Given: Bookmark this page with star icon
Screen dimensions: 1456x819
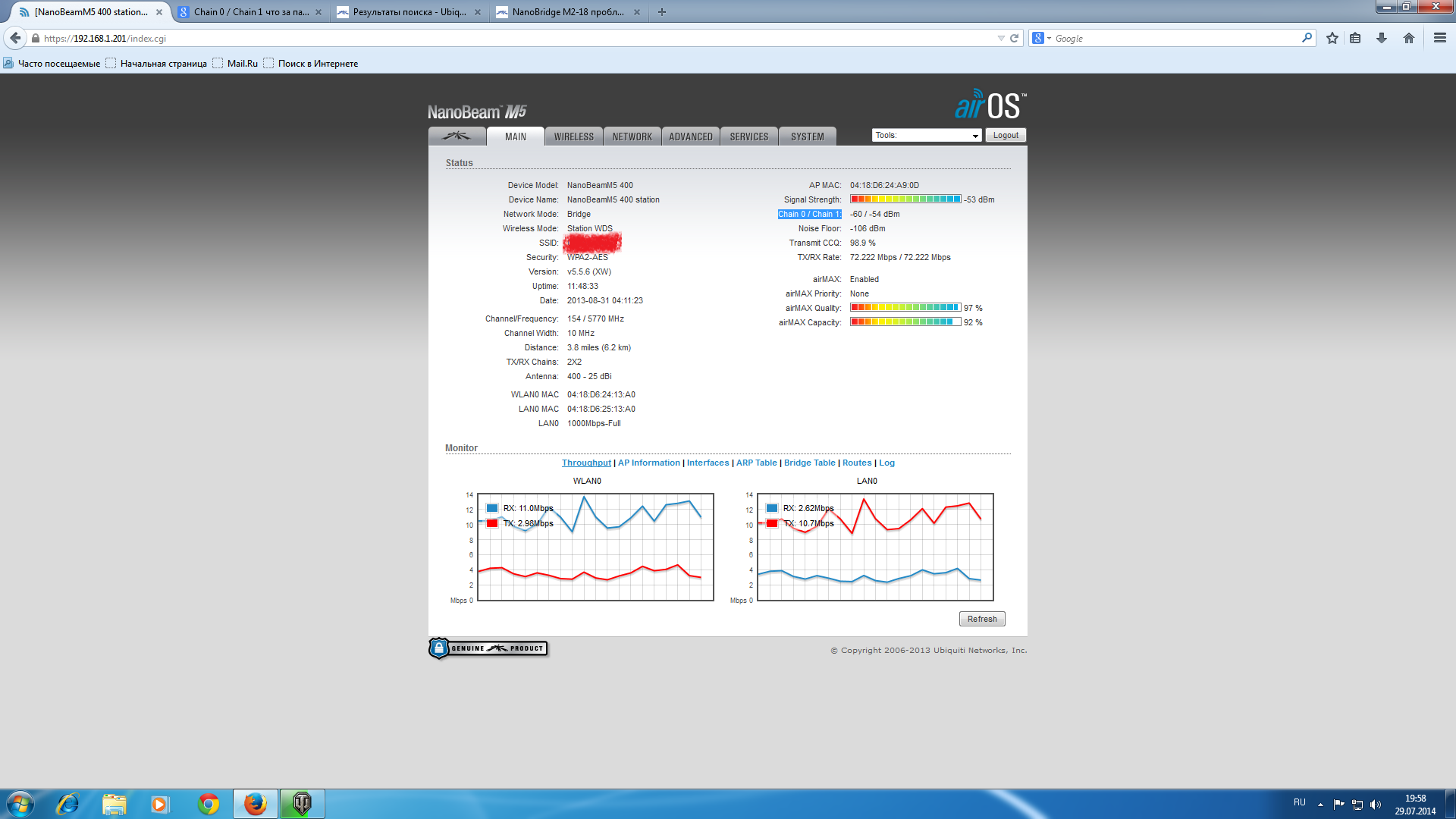Looking at the screenshot, I should click(x=1332, y=38).
